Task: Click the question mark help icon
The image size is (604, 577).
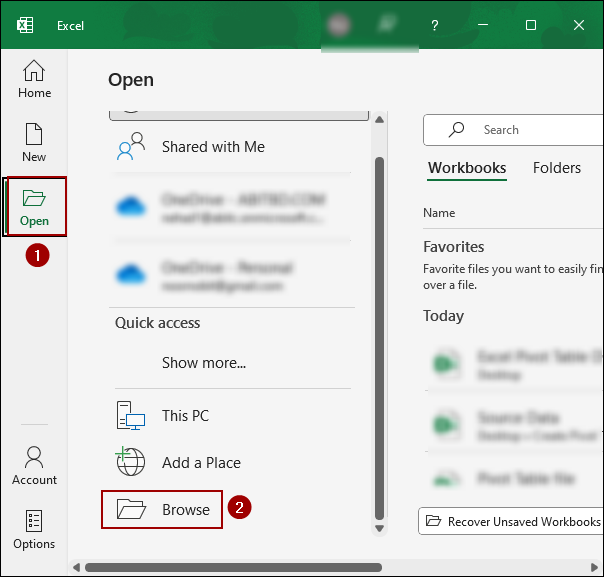Action: (x=434, y=25)
